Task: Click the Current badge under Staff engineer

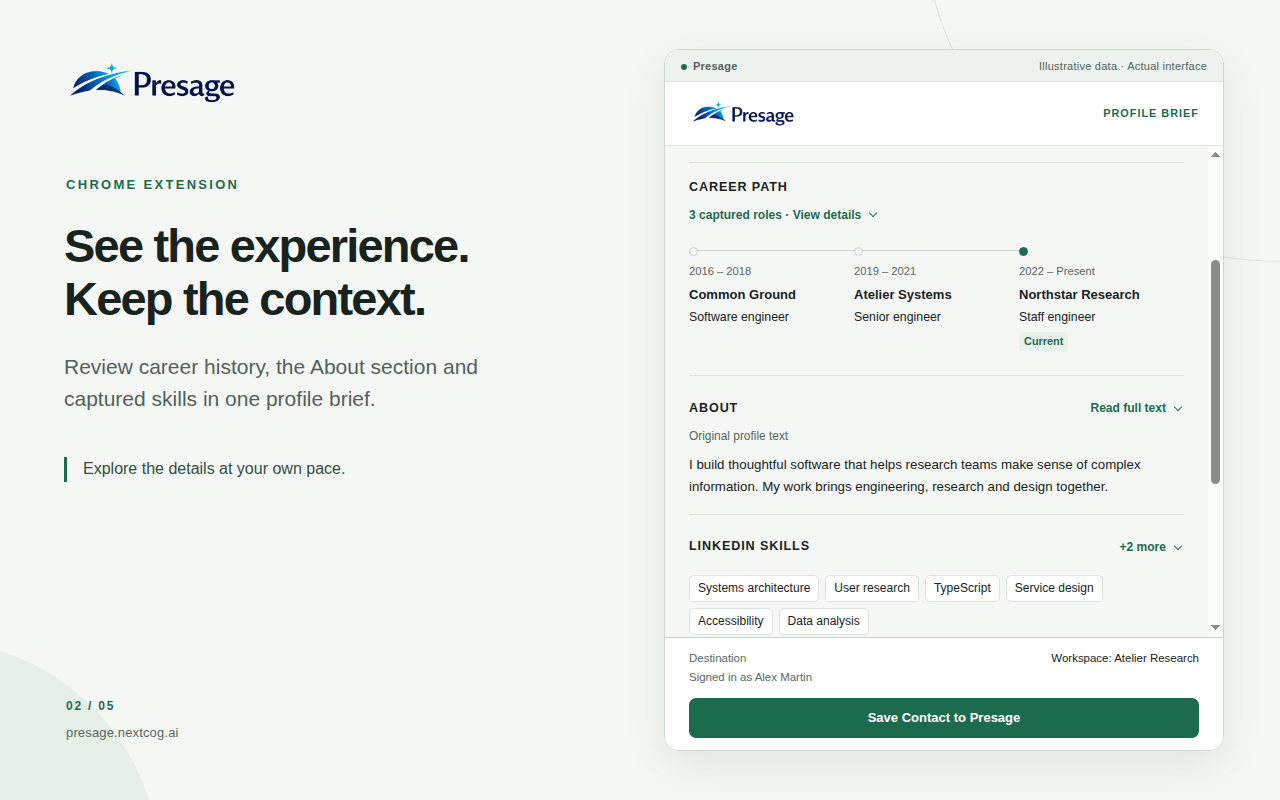Action: [x=1044, y=341]
